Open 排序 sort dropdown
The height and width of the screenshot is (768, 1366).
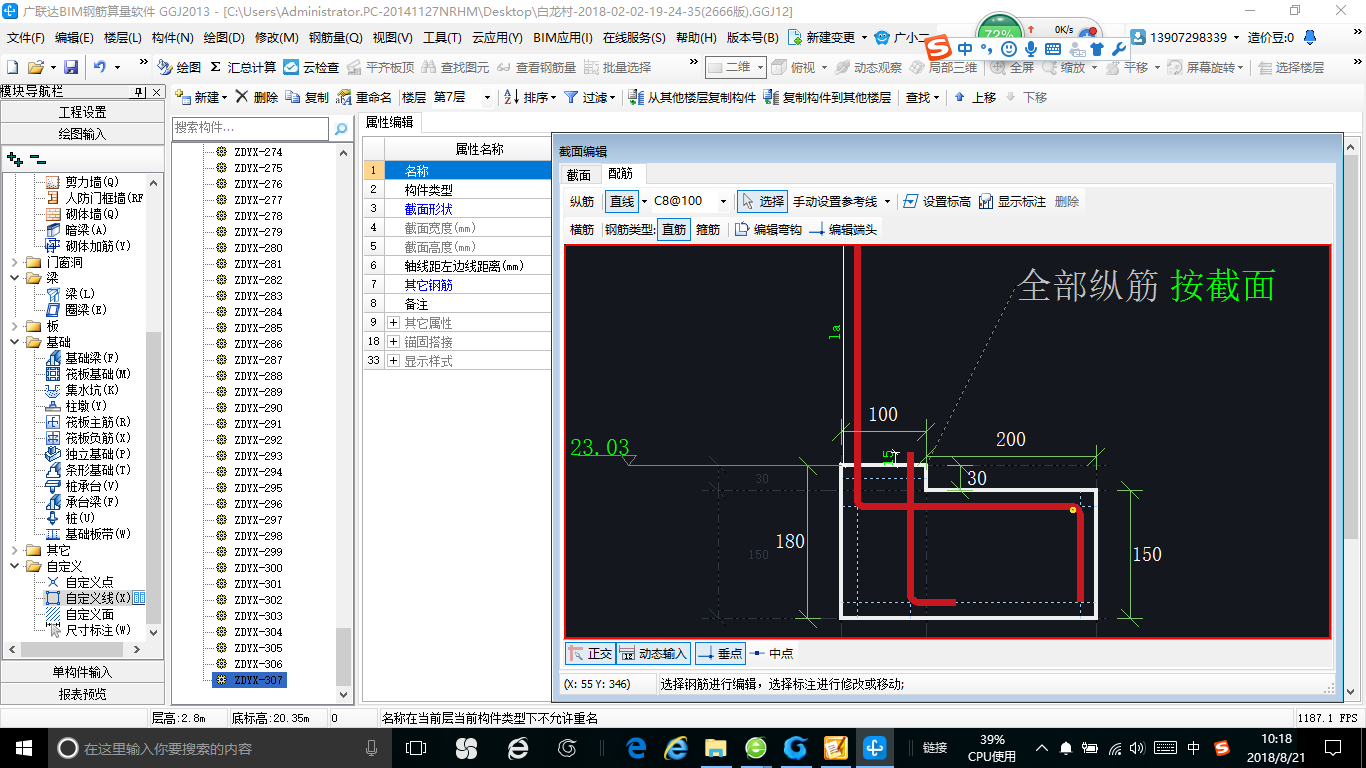tap(554, 97)
